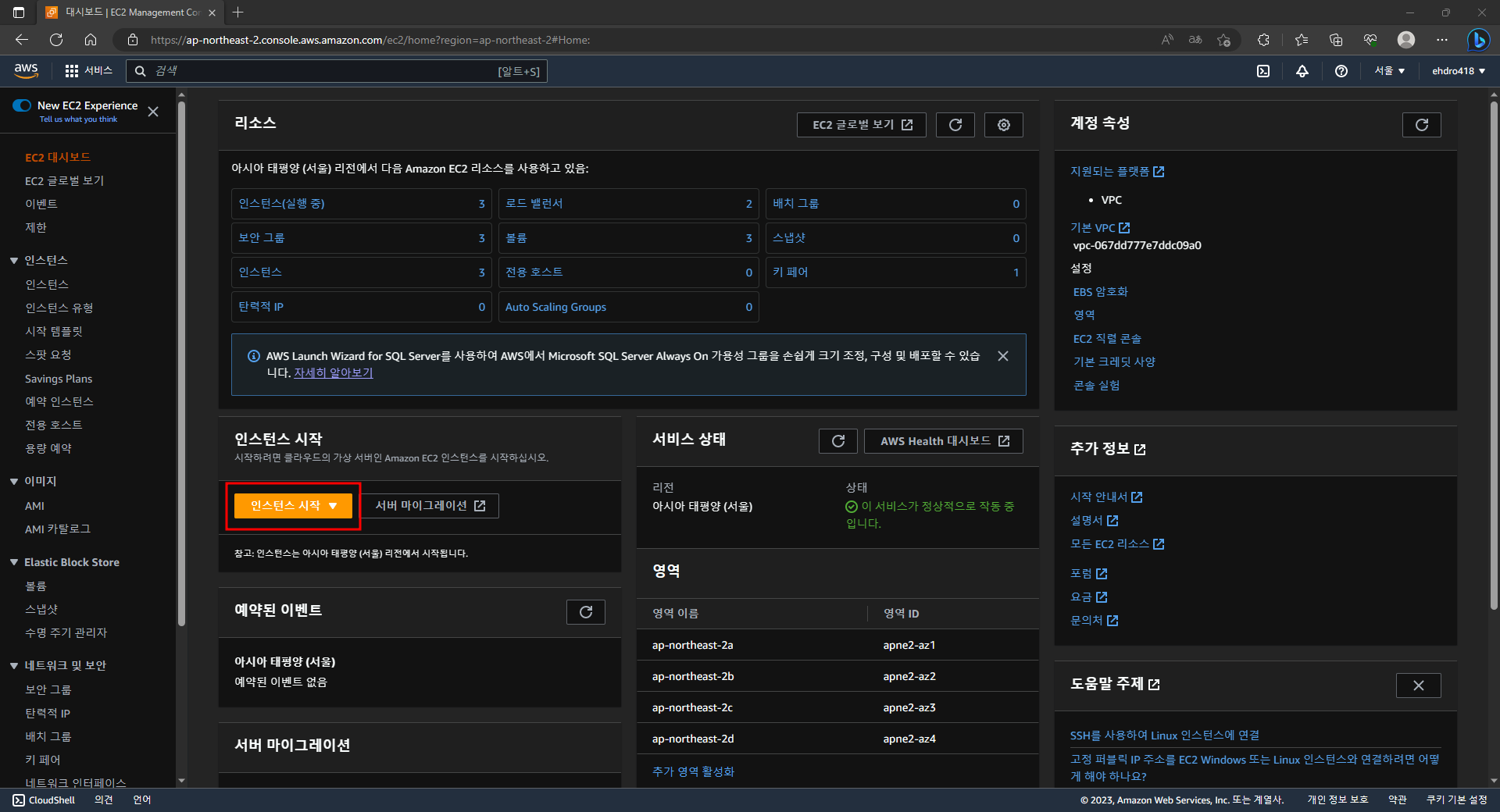Open a new browser tab
Screen dimensions: 1500x812
click(238, 12)
